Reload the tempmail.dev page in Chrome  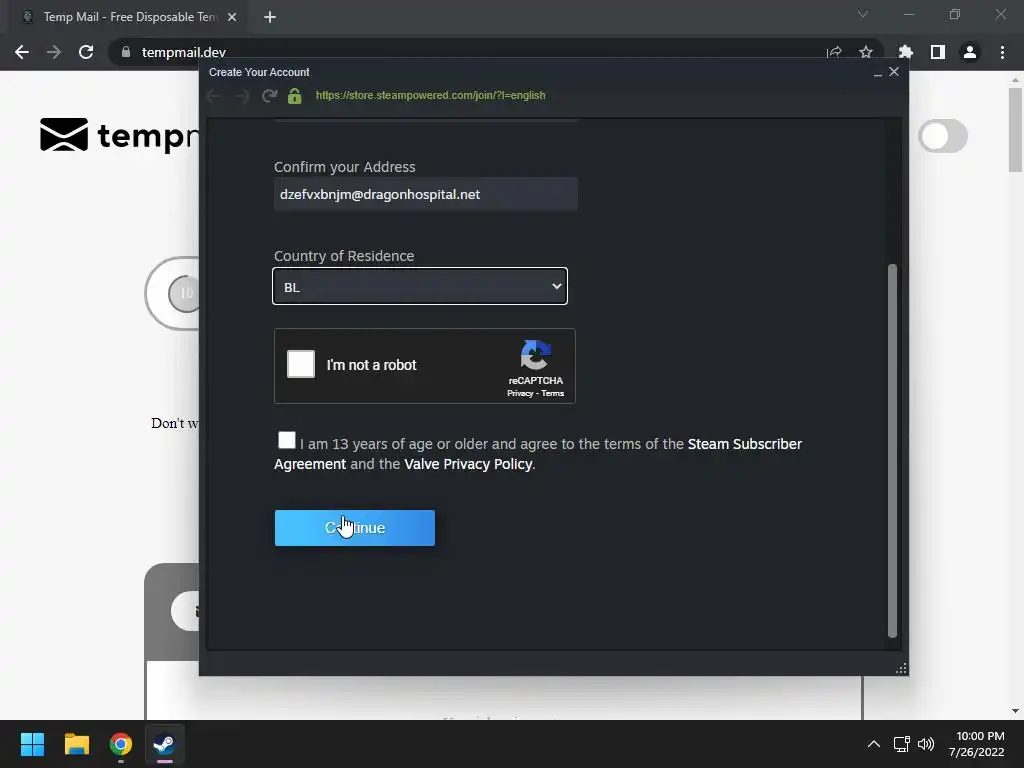tap(86, 52)
